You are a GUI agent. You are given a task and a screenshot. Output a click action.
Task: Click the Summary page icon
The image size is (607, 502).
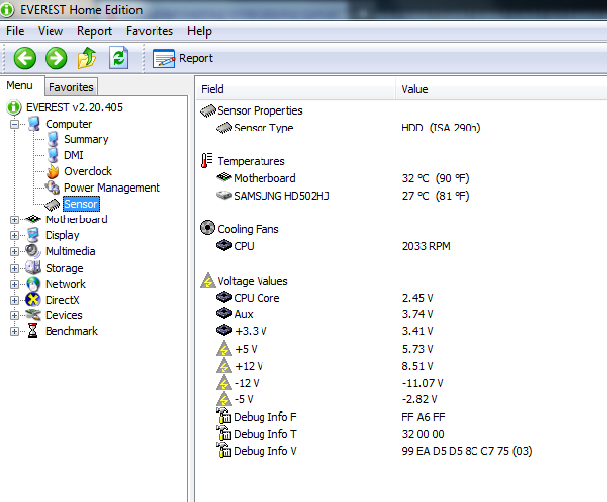[53, 139]
